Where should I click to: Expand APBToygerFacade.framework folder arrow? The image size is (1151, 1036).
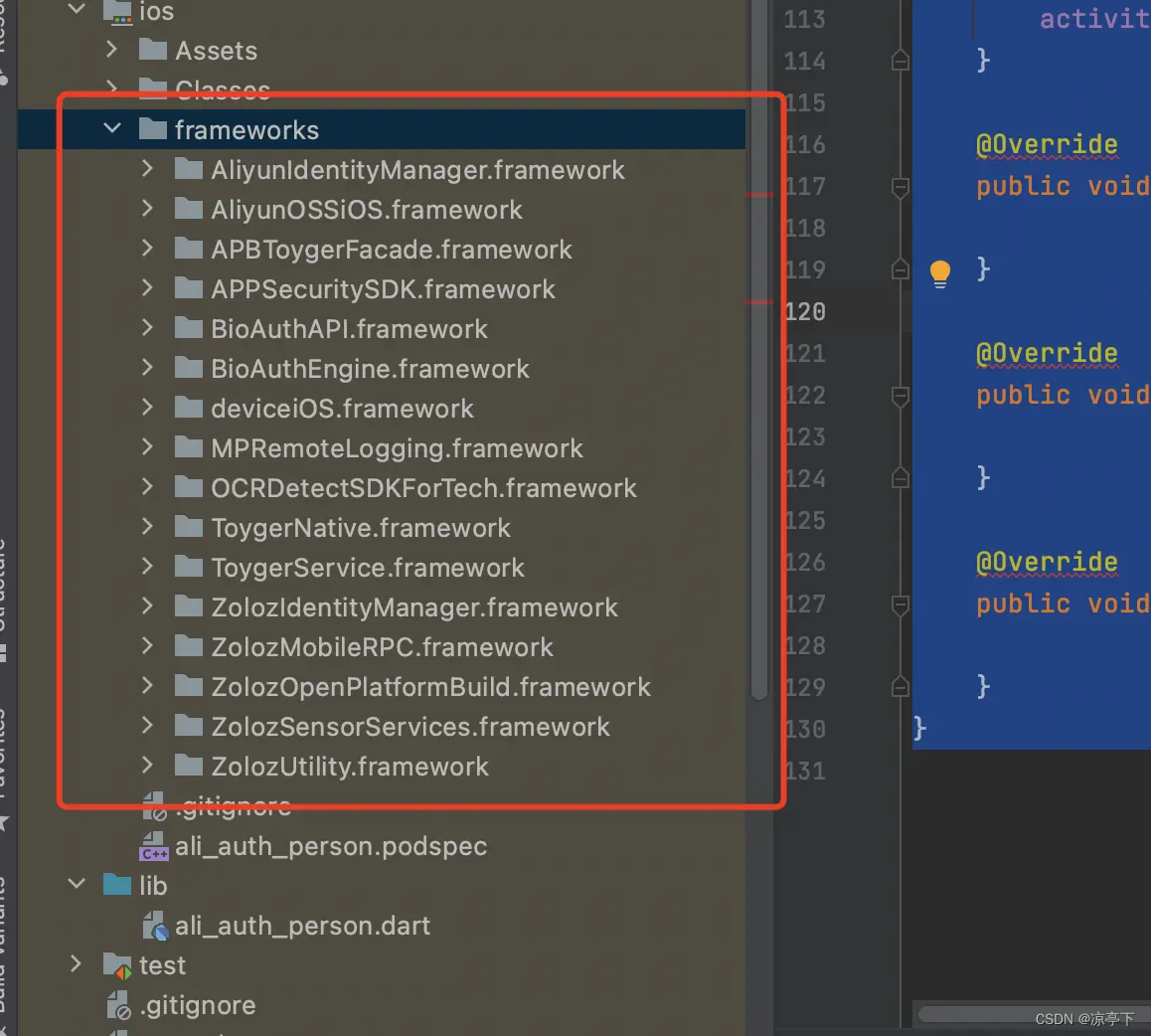coord(147,249)
